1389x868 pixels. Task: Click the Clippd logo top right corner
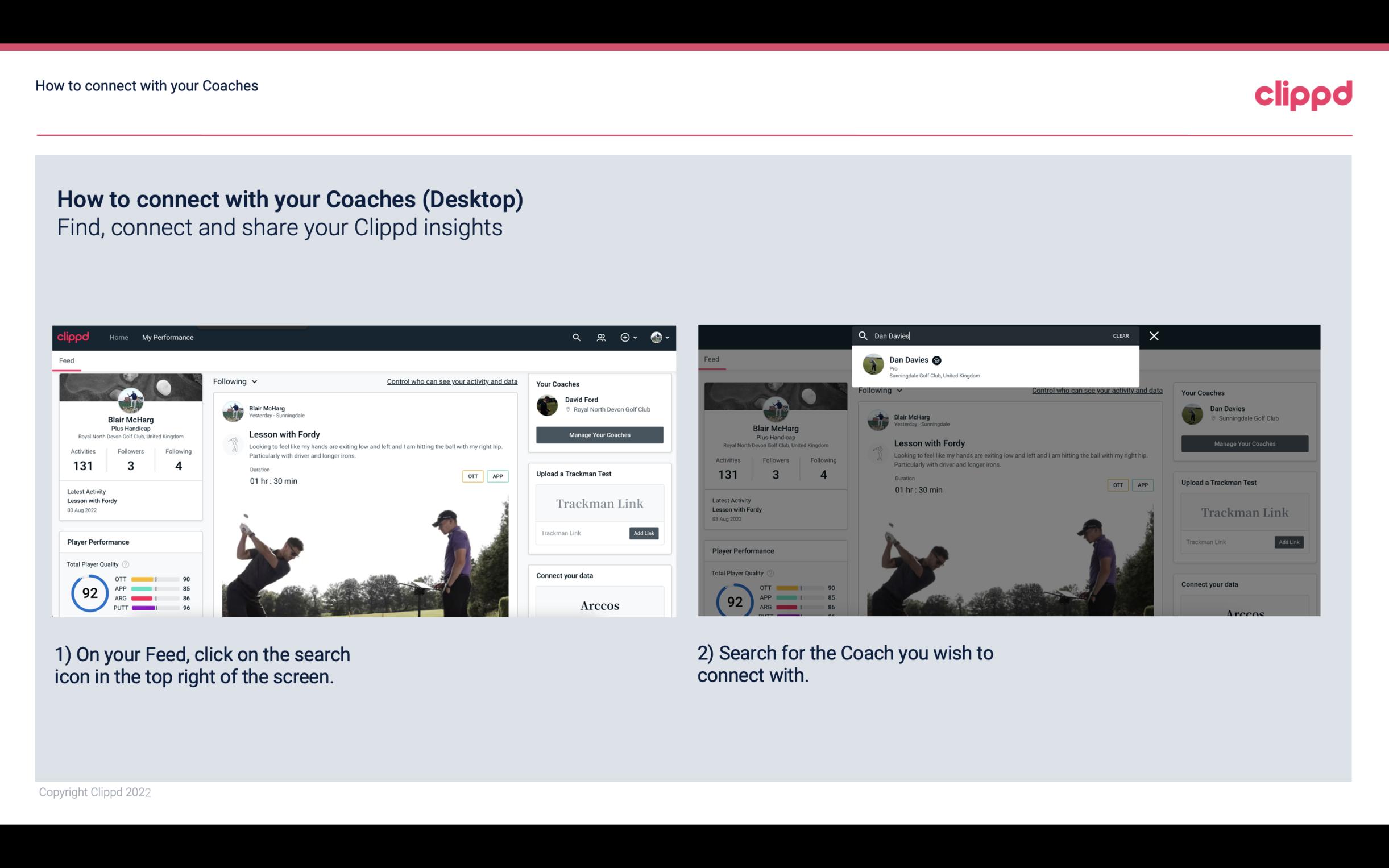coord(1303,93)
